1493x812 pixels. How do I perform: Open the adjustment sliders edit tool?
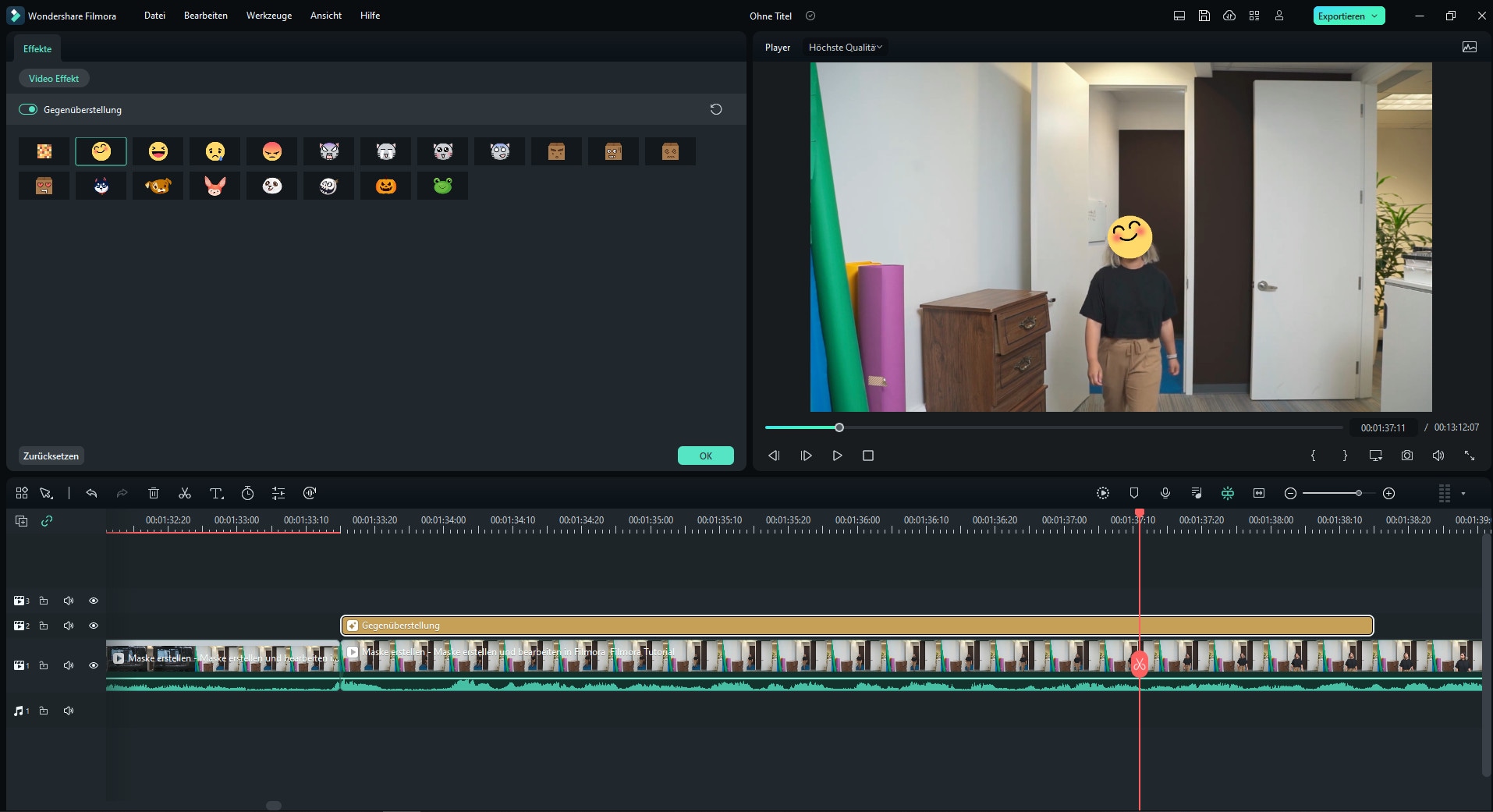278,493
